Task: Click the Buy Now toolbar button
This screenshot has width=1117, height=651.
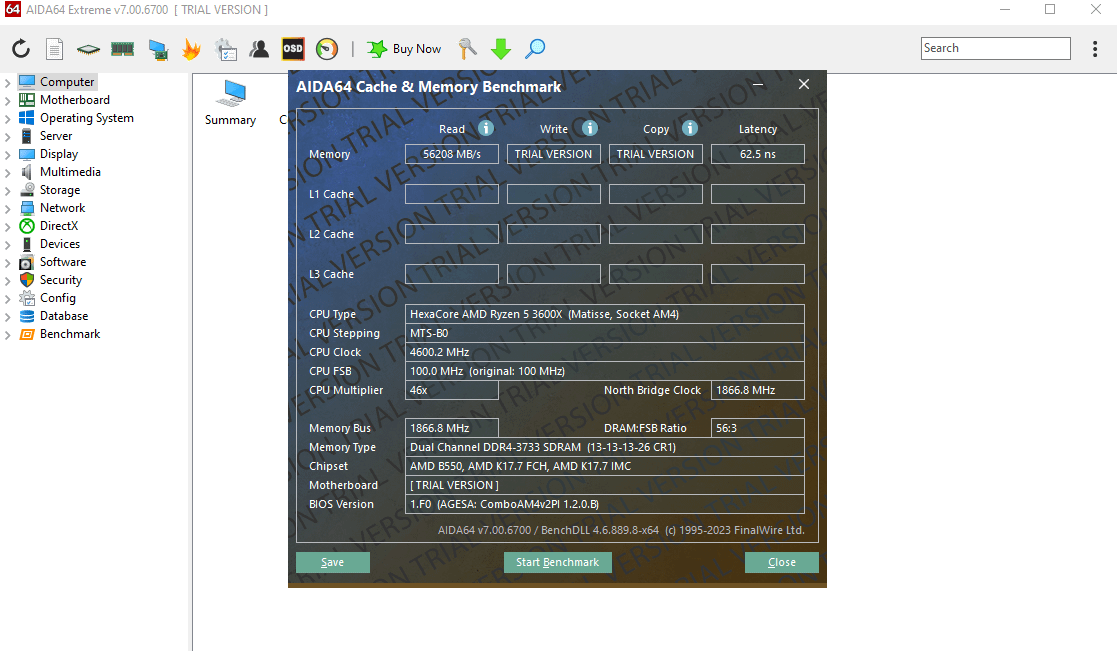Action: (x=404, y=48)
